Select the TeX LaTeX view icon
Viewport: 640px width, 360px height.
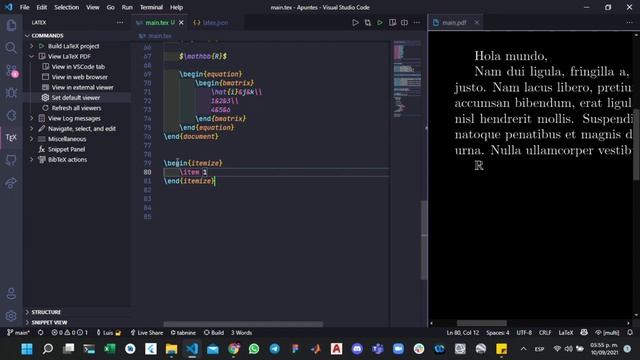coord(11,138)
